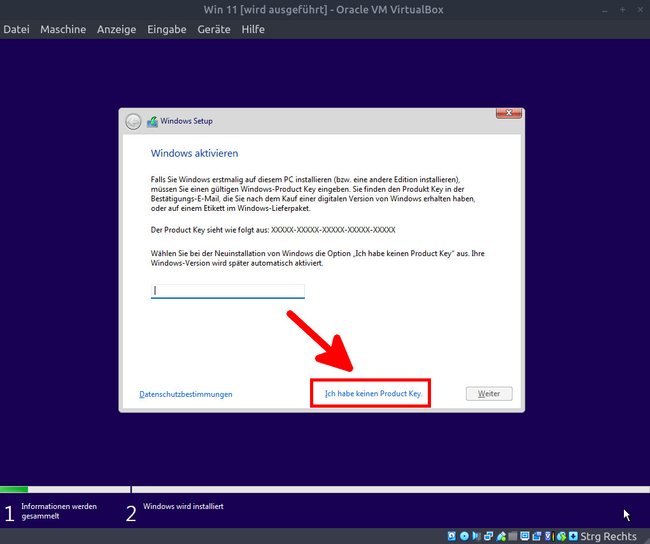Viewport: 650px width, 544px height.
Task: Click the recording status icon
Action: 536,536
